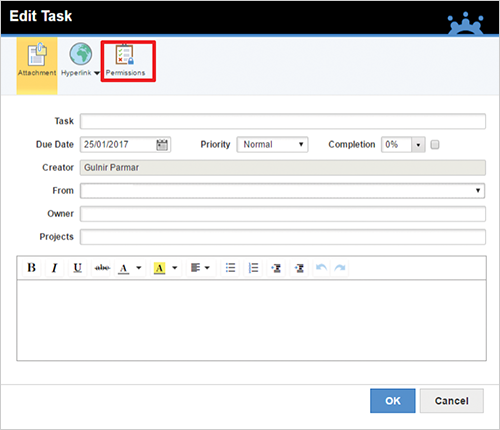
Task: Apply strikethrough formatting
Action: [x=102, y=268]
